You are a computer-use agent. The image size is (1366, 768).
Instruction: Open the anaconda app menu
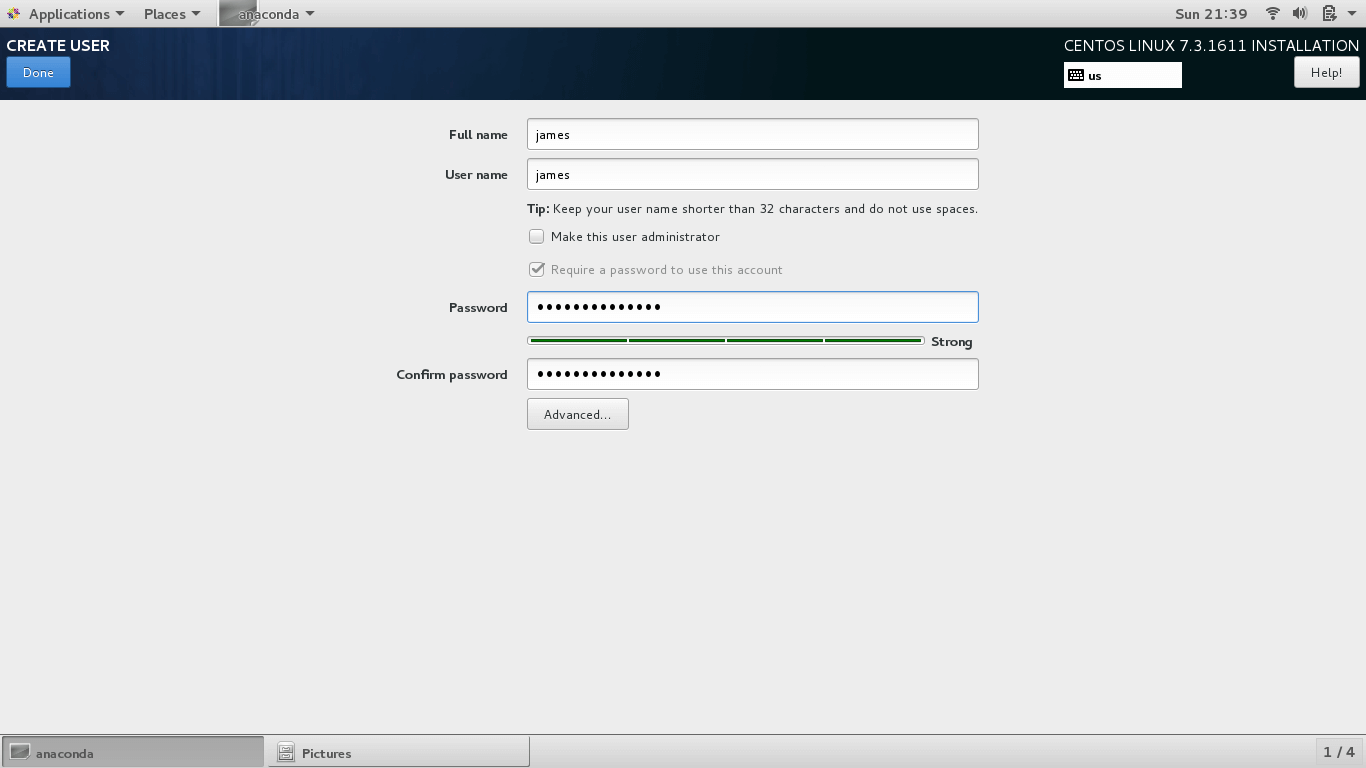point(268,14)
